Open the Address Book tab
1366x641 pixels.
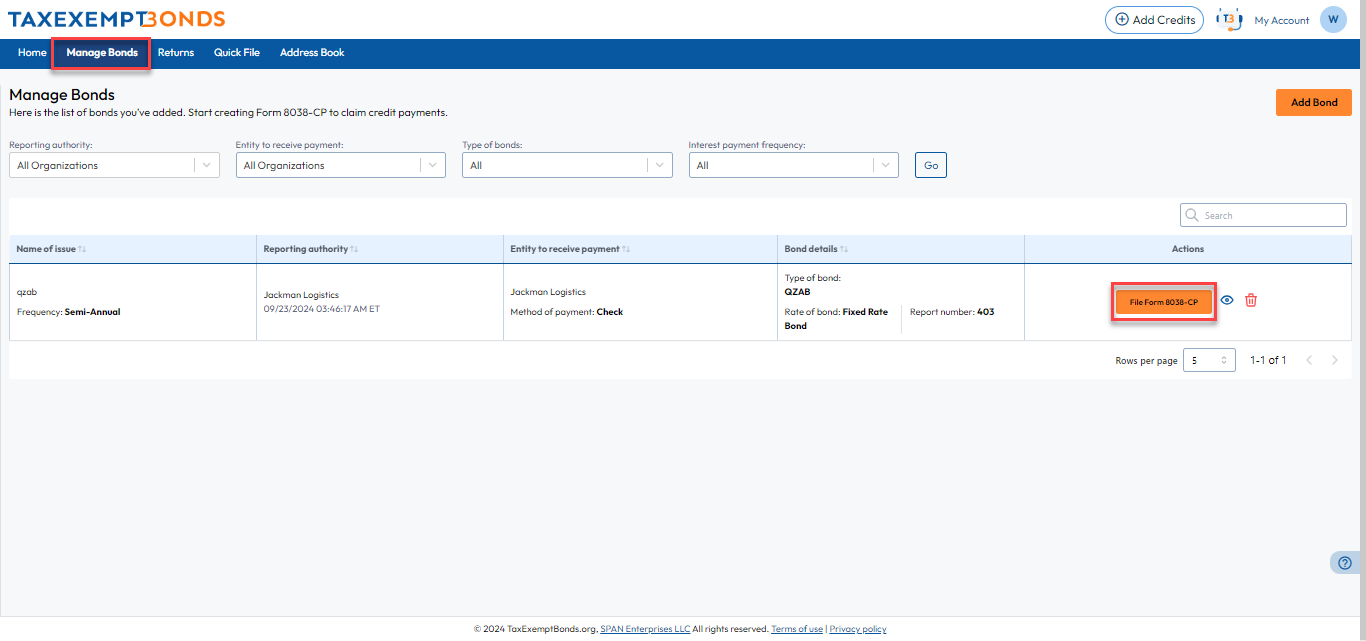[x=312, y=52]
